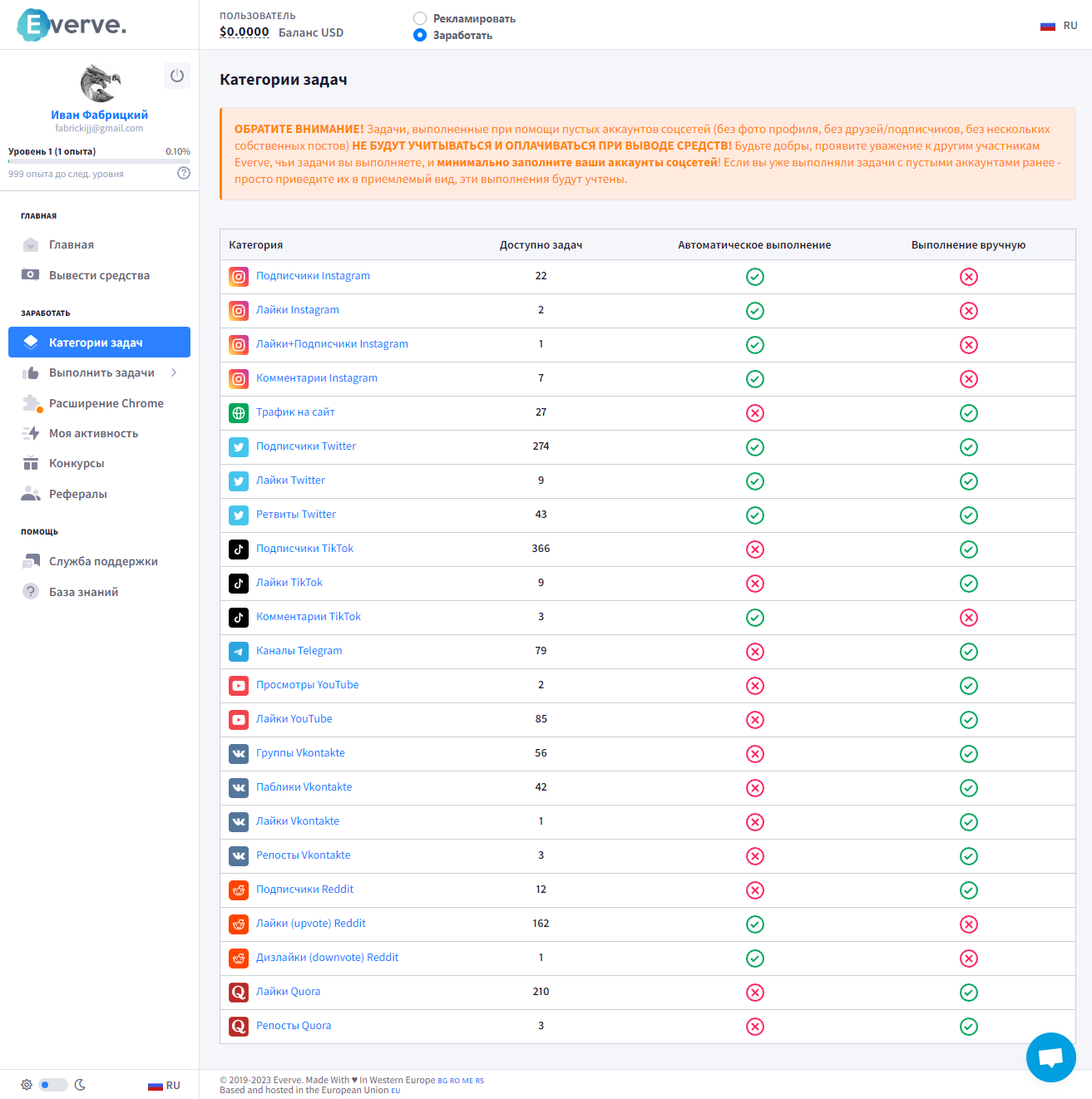This screenshot has height=1099, width=1092.
Task: Click the TikTok icon beside Подписчики TikTok
Action: pos(239,549)
